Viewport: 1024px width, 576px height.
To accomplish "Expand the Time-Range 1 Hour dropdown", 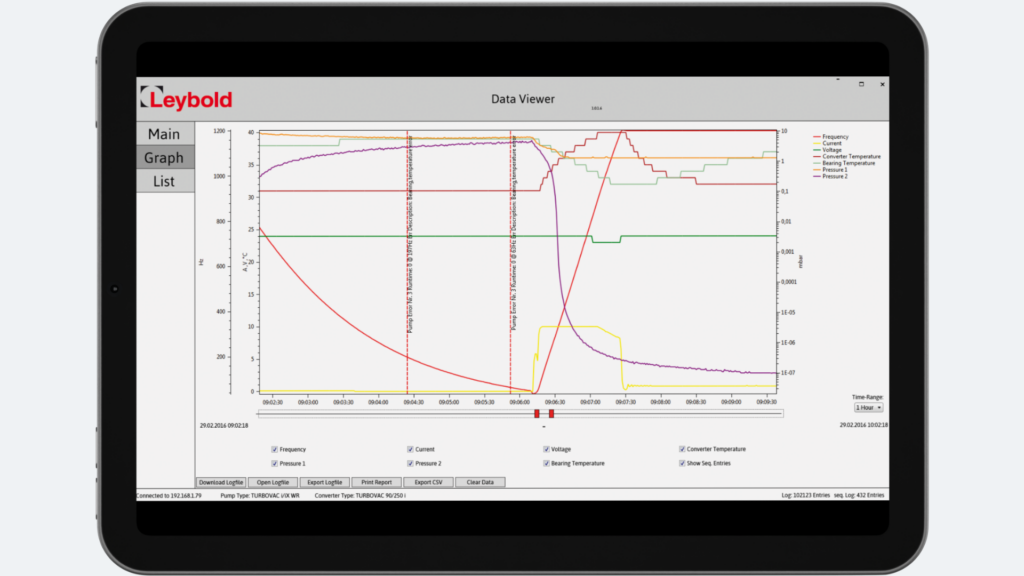I will (869, 408).
